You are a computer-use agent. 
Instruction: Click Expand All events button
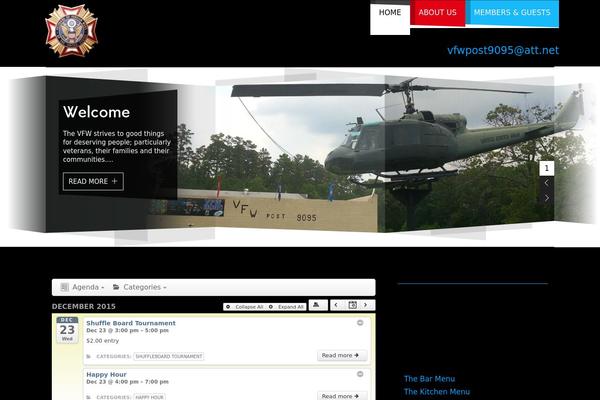(x=286, y=307)
